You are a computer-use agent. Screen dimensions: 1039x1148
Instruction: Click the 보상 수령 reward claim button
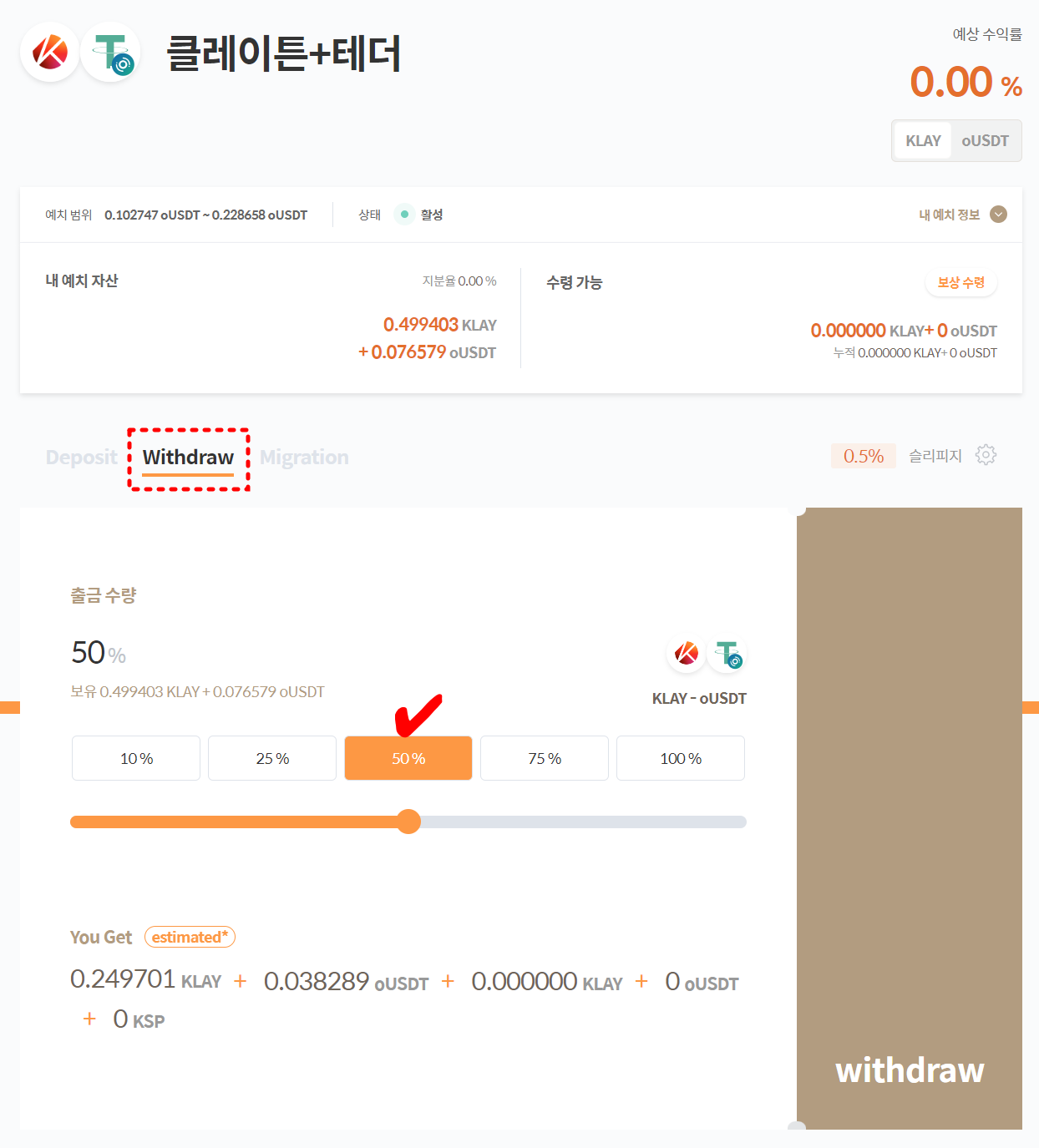961,283
